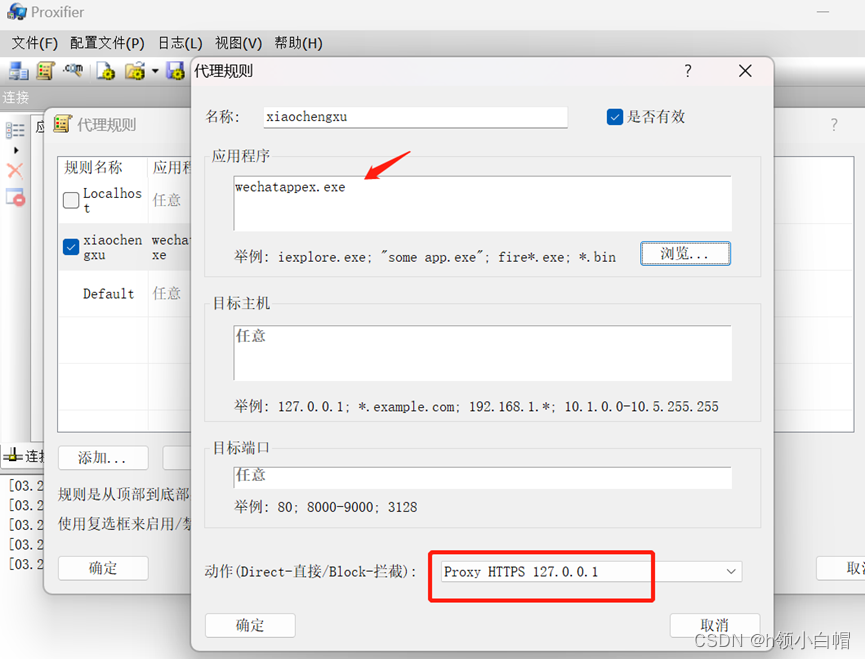865x659 pixels.
Task: Save profile floppy disk icon
Action: pos(175,71)
